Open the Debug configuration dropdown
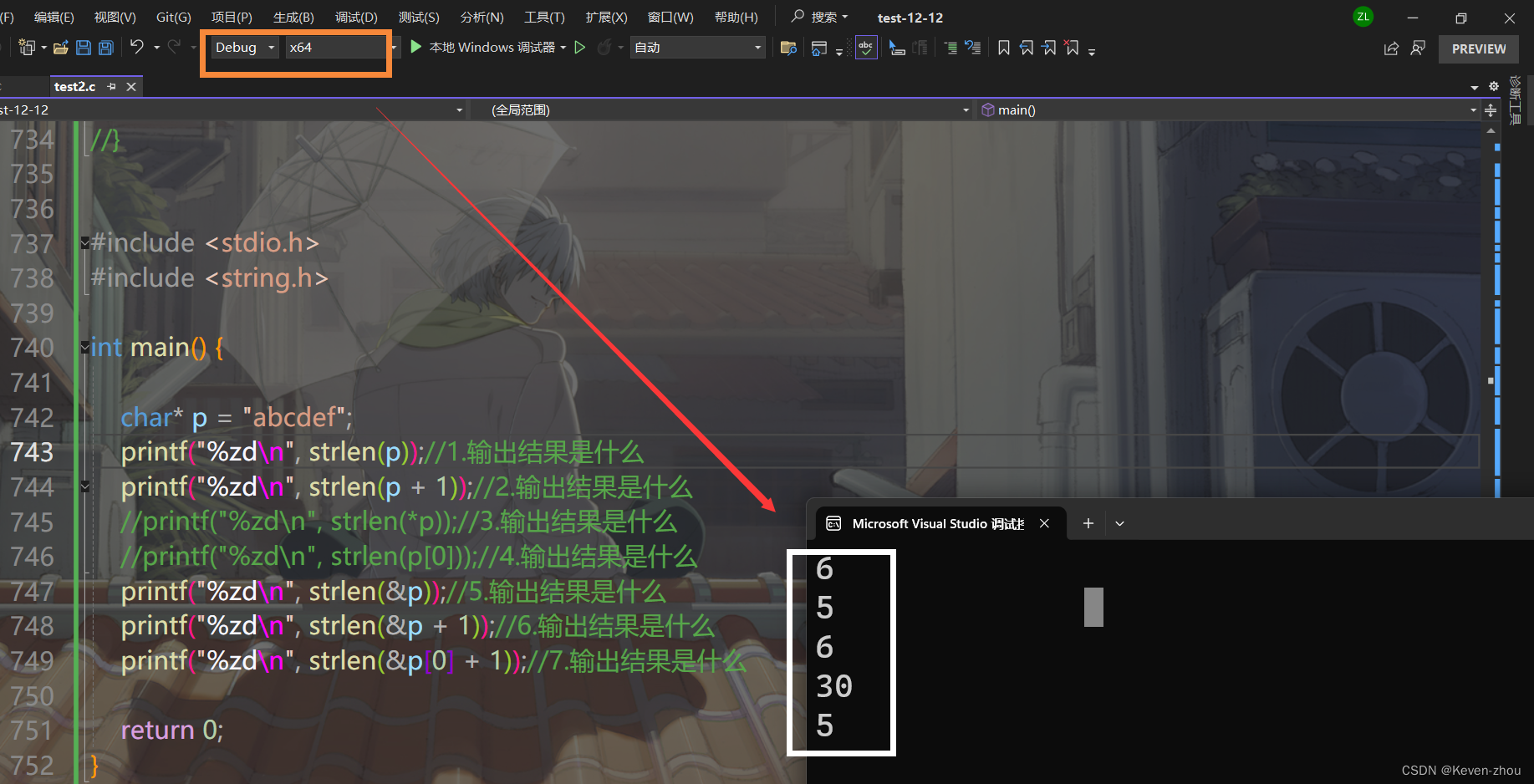The width and height of the screenshot is (1534, 784). (244, 48)
